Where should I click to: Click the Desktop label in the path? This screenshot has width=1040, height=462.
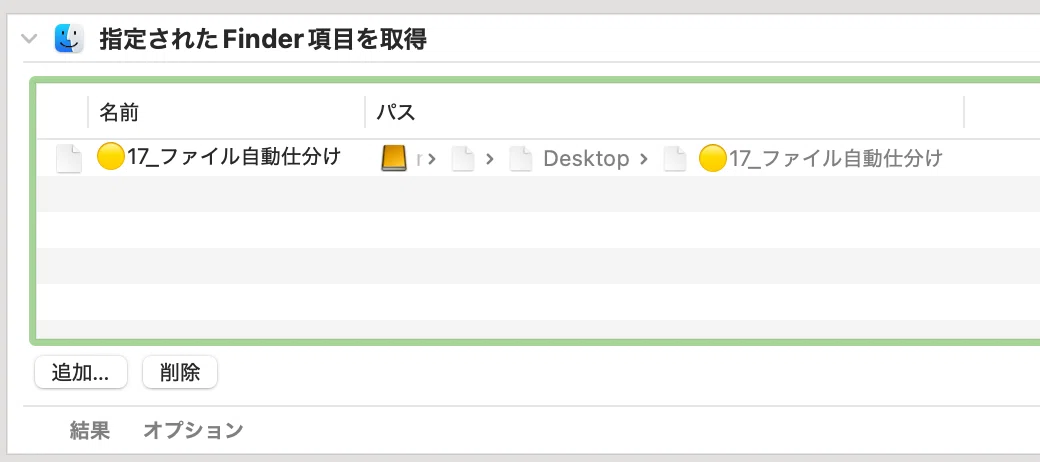coord(586,158)
